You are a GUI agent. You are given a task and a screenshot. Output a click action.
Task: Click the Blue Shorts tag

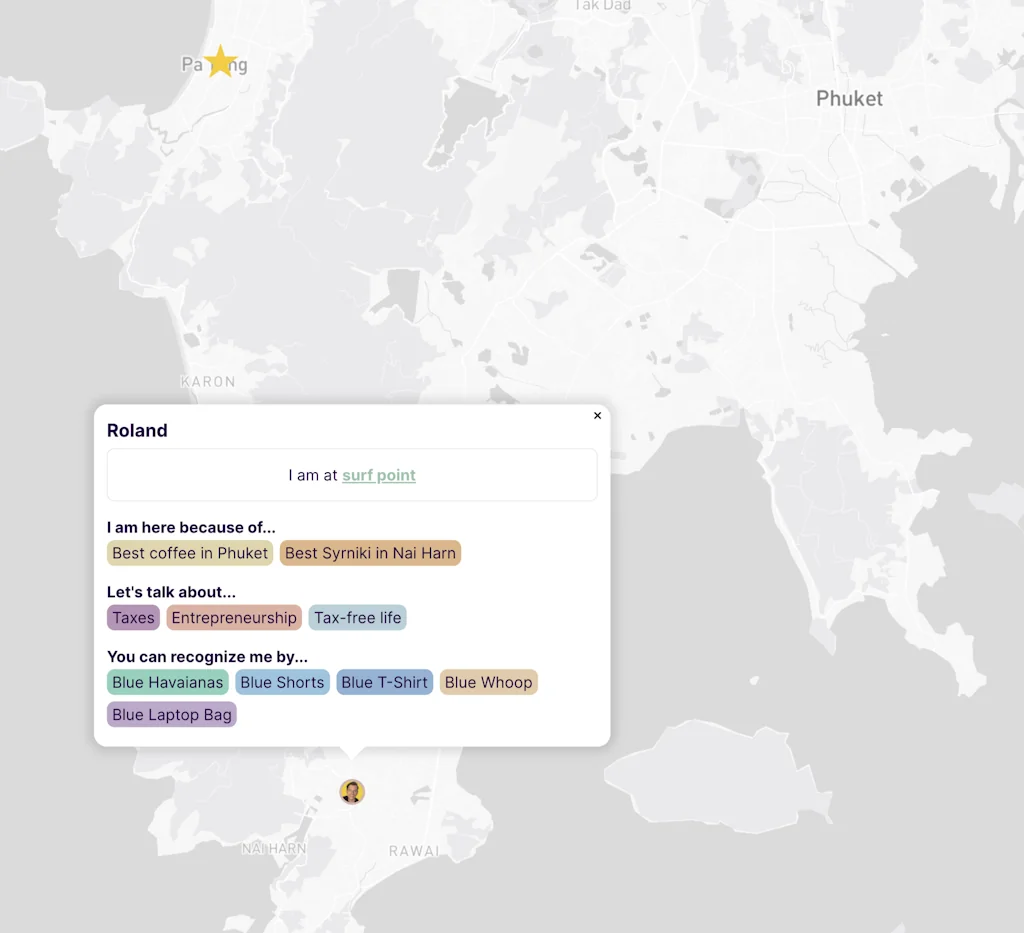(x=282, y=683)
